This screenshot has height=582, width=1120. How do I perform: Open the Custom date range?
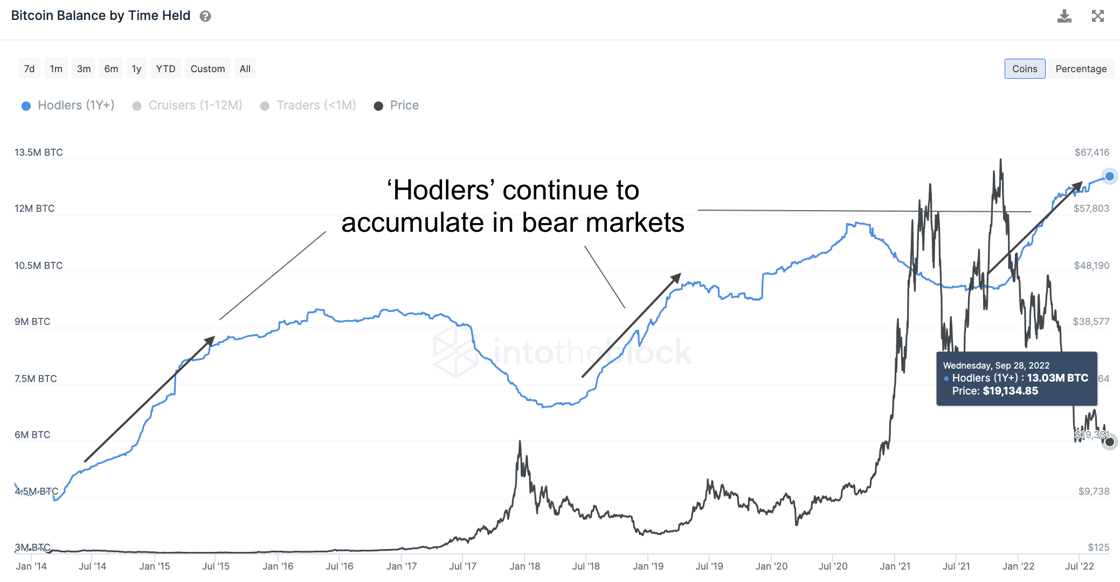[208, 69]
